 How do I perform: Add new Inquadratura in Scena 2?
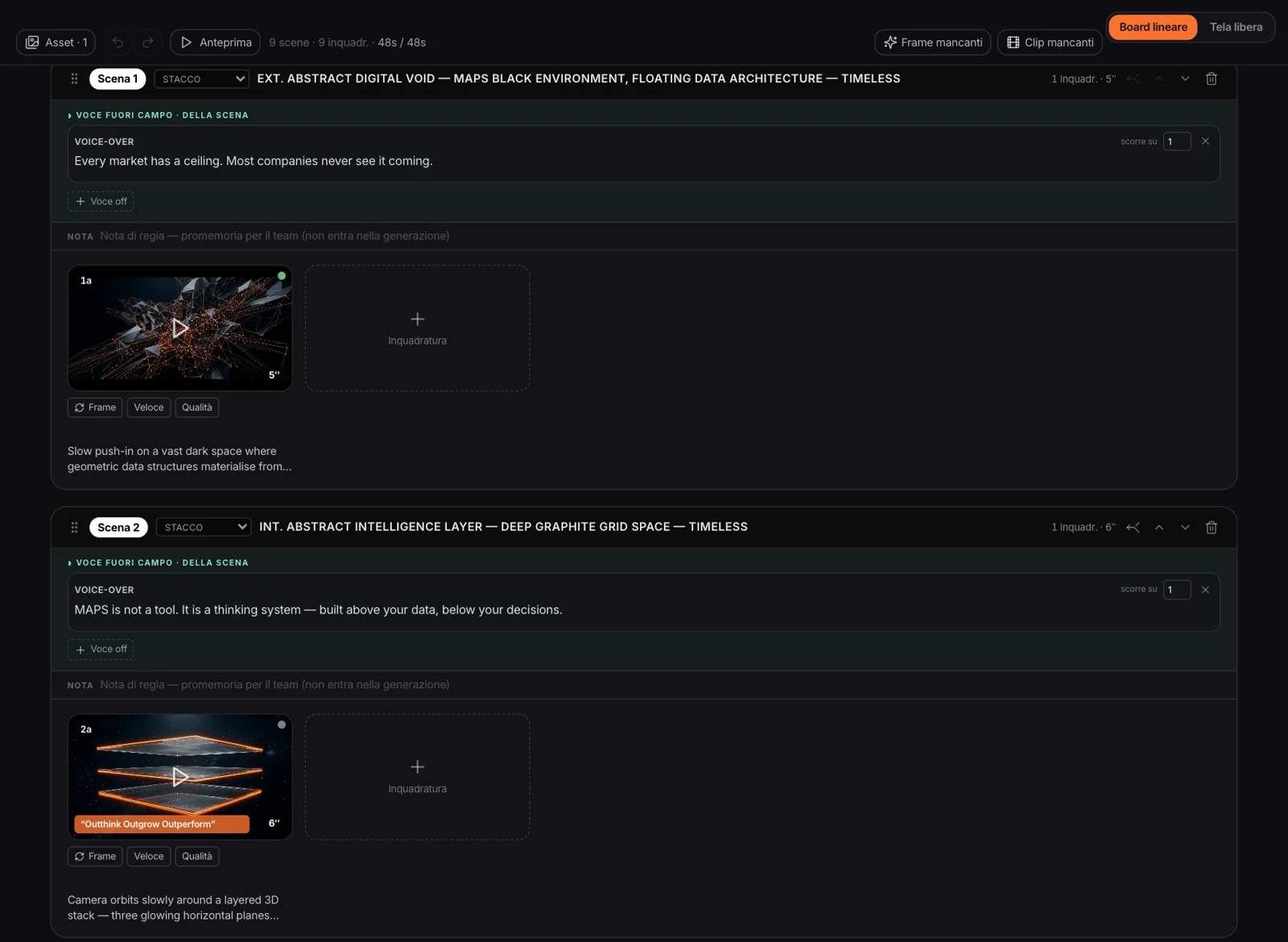417,777
